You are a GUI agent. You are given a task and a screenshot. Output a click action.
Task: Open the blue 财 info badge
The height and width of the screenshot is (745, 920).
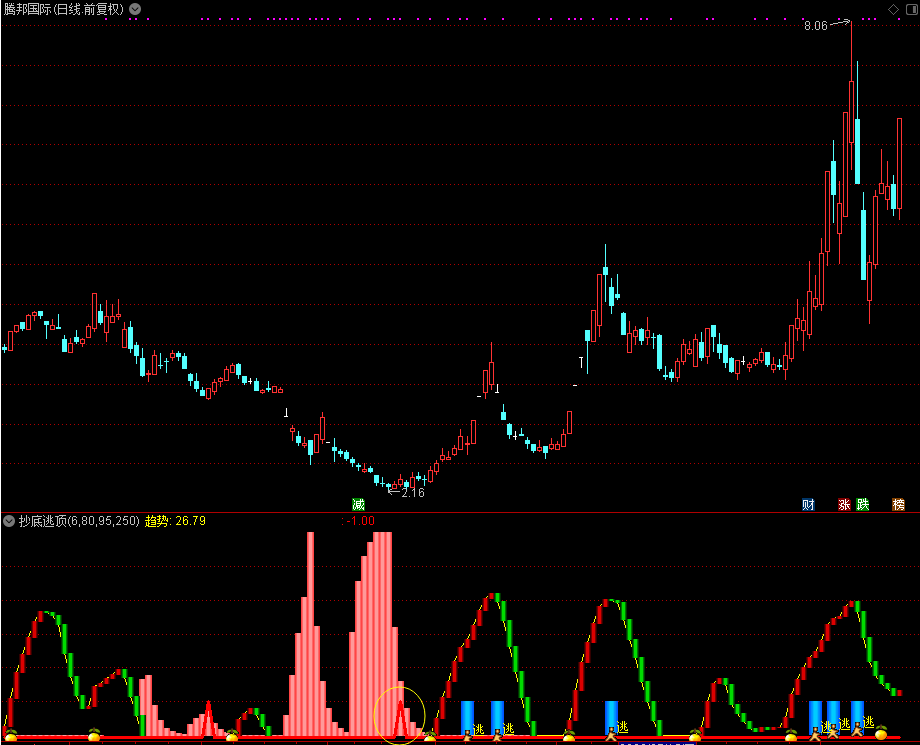808,504
